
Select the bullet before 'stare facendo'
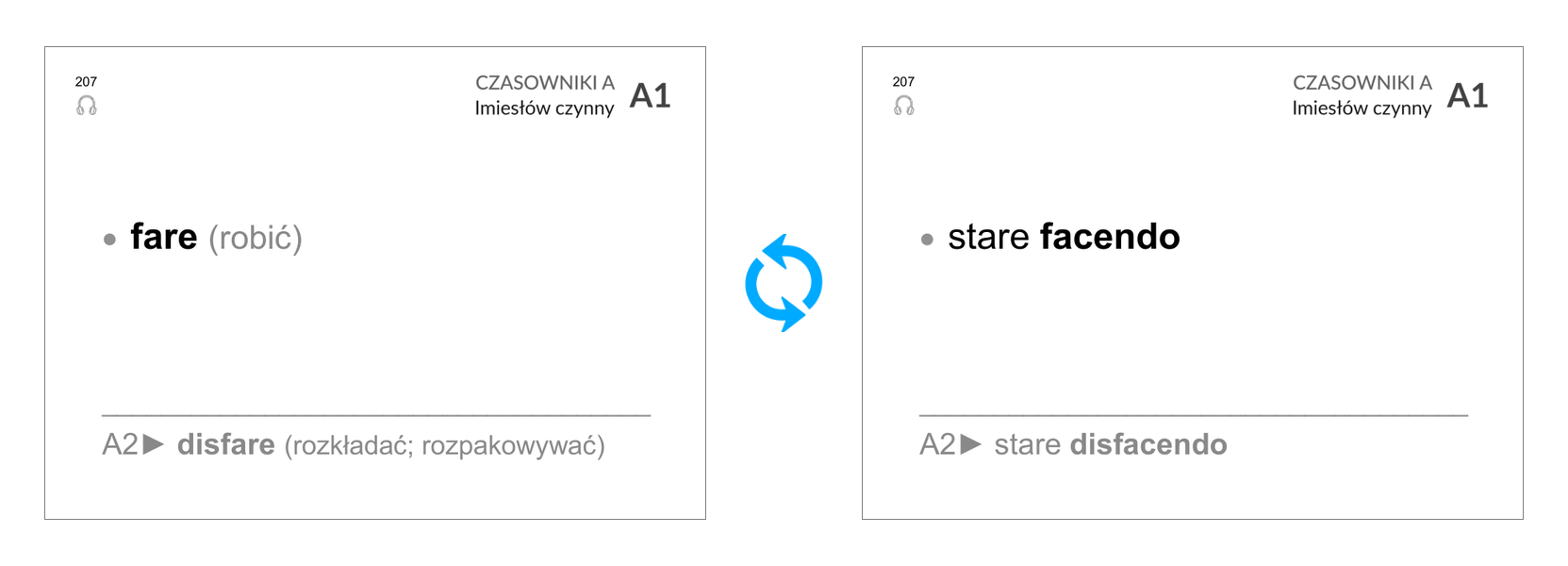[x=927, y=240]
